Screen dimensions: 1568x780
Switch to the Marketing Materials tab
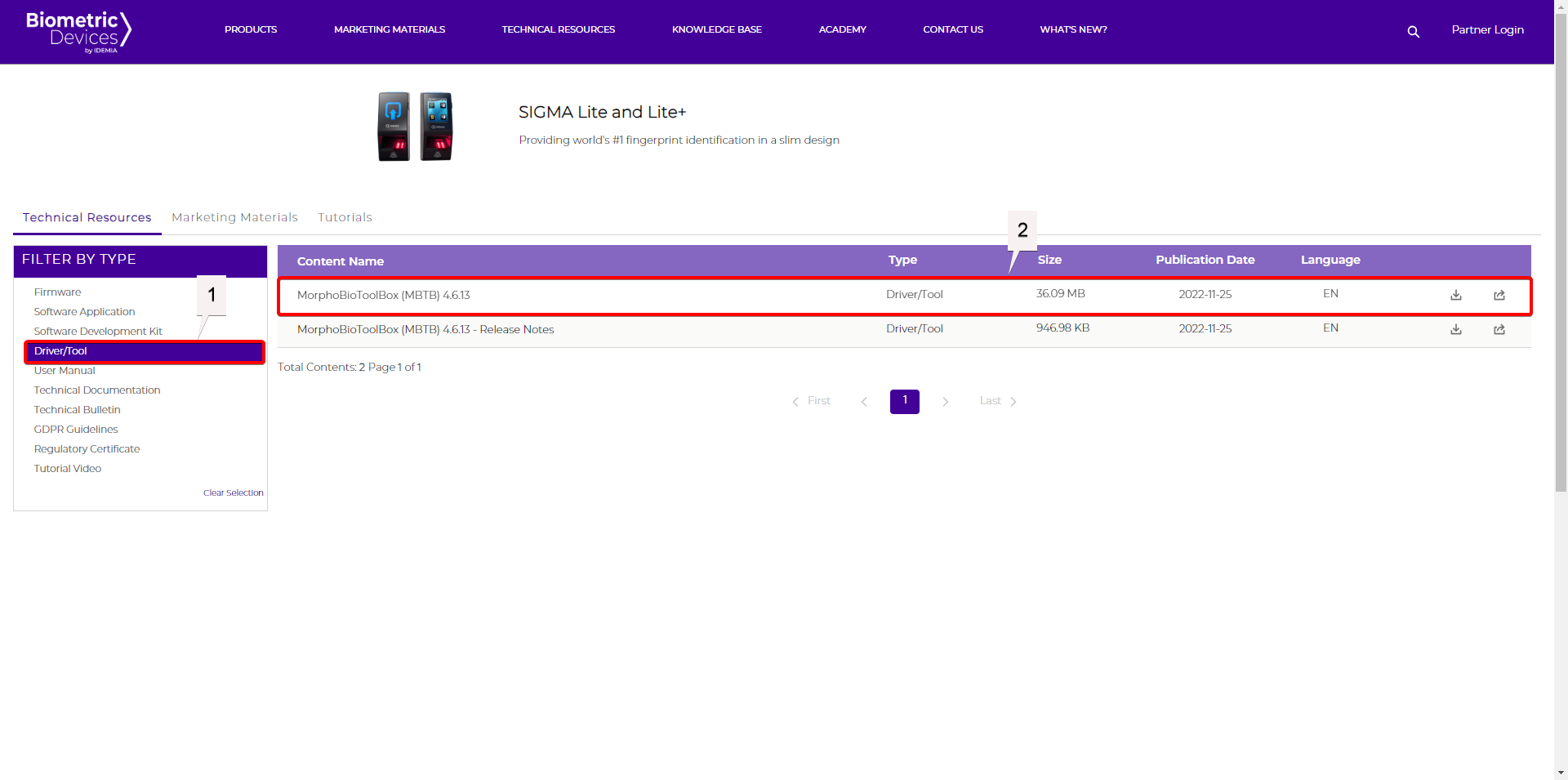coord(234,217)
